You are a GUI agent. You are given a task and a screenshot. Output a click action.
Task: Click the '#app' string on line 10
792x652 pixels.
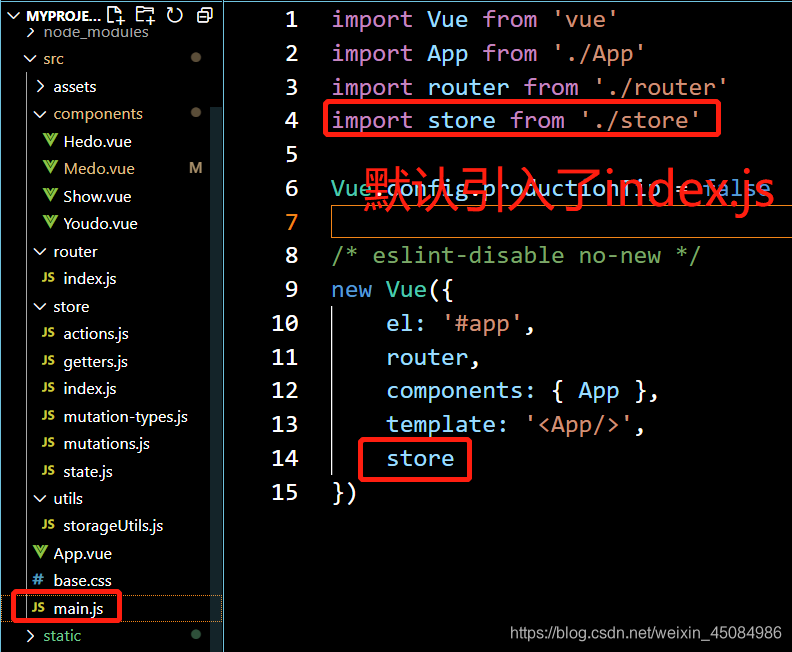(482, 324)
